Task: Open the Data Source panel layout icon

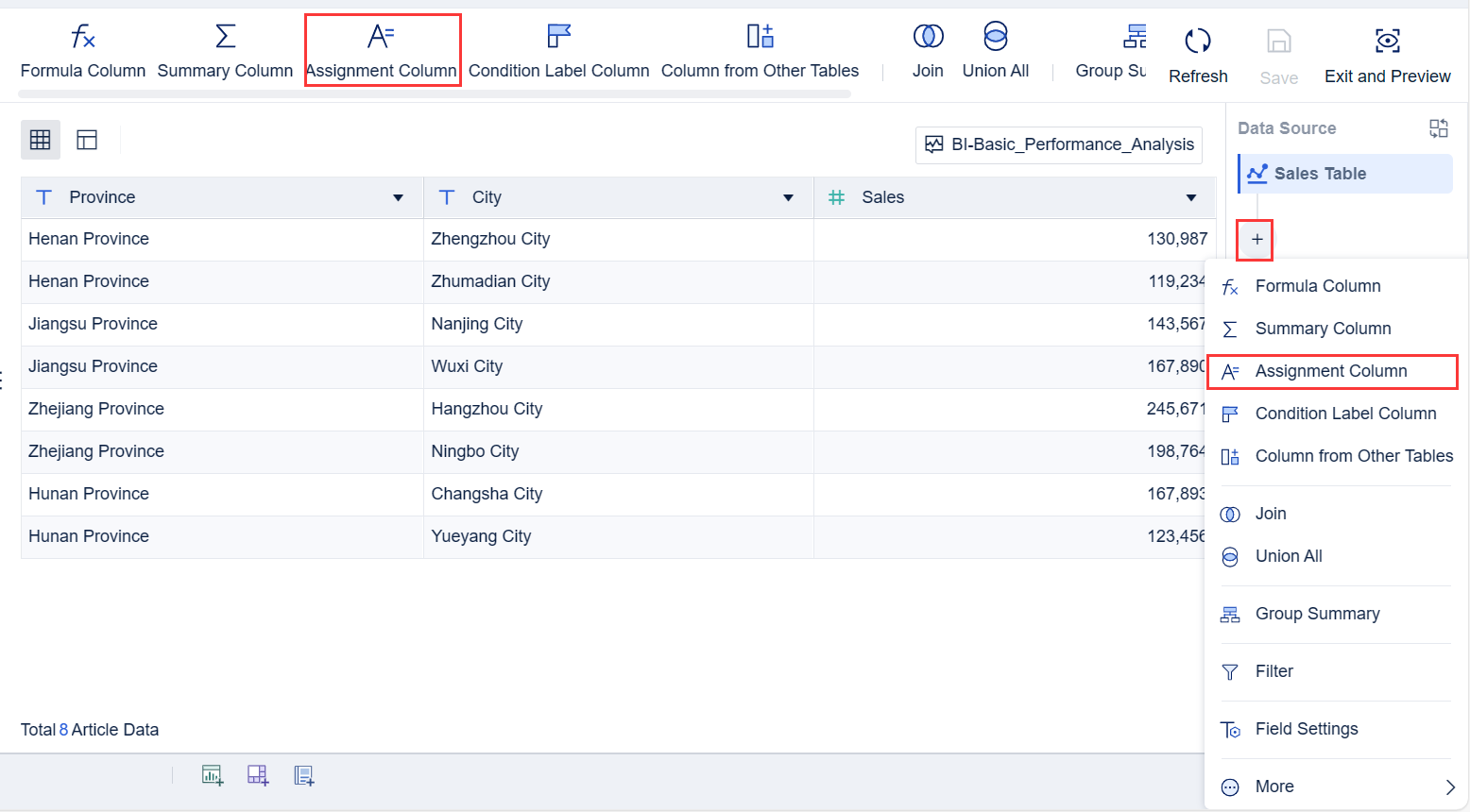Action: (1438, 127)
